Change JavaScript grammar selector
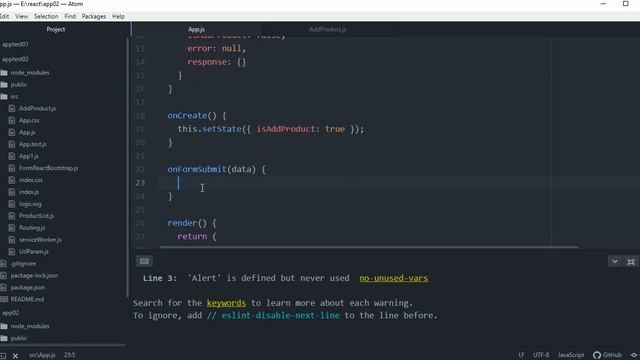This screenshot has width=640, height=360. pyautogui.click(x=571, y=355)
